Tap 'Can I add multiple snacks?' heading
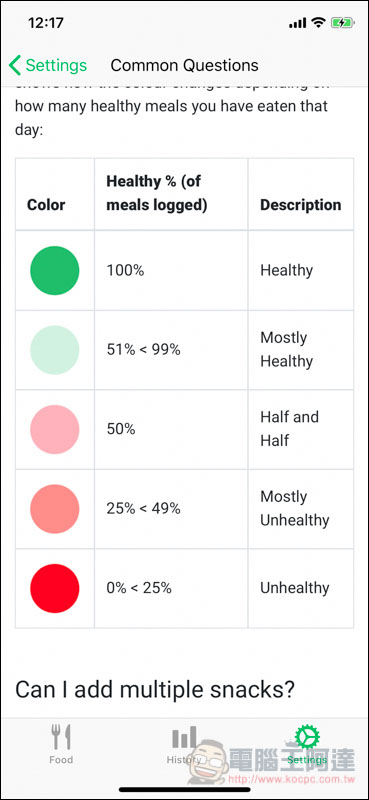The image size is (369, 800). (155, 689)
